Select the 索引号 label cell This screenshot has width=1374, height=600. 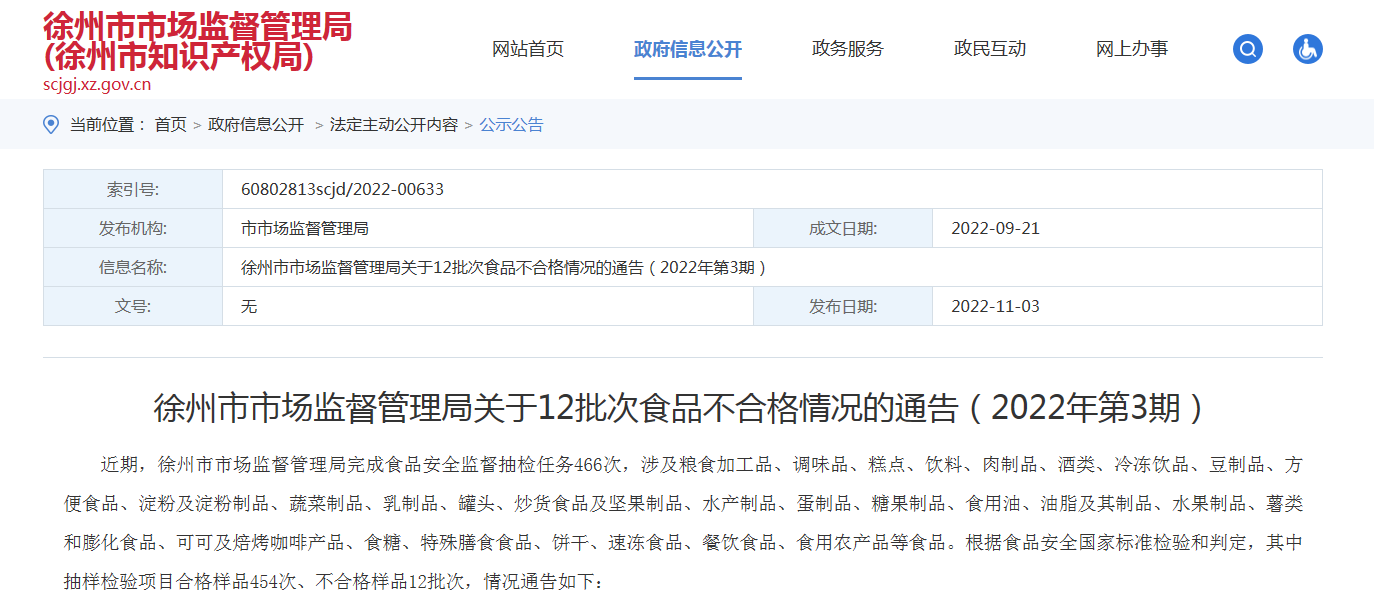133,189
